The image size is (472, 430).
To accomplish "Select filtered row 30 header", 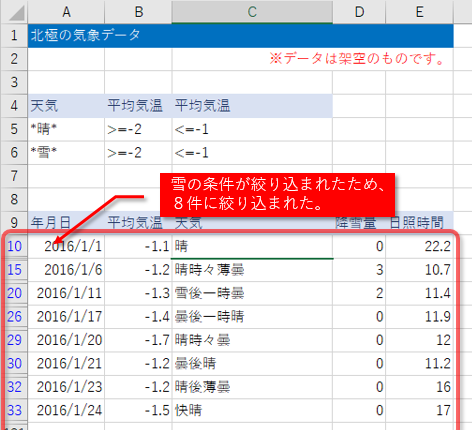I will [x=14, y=363].
